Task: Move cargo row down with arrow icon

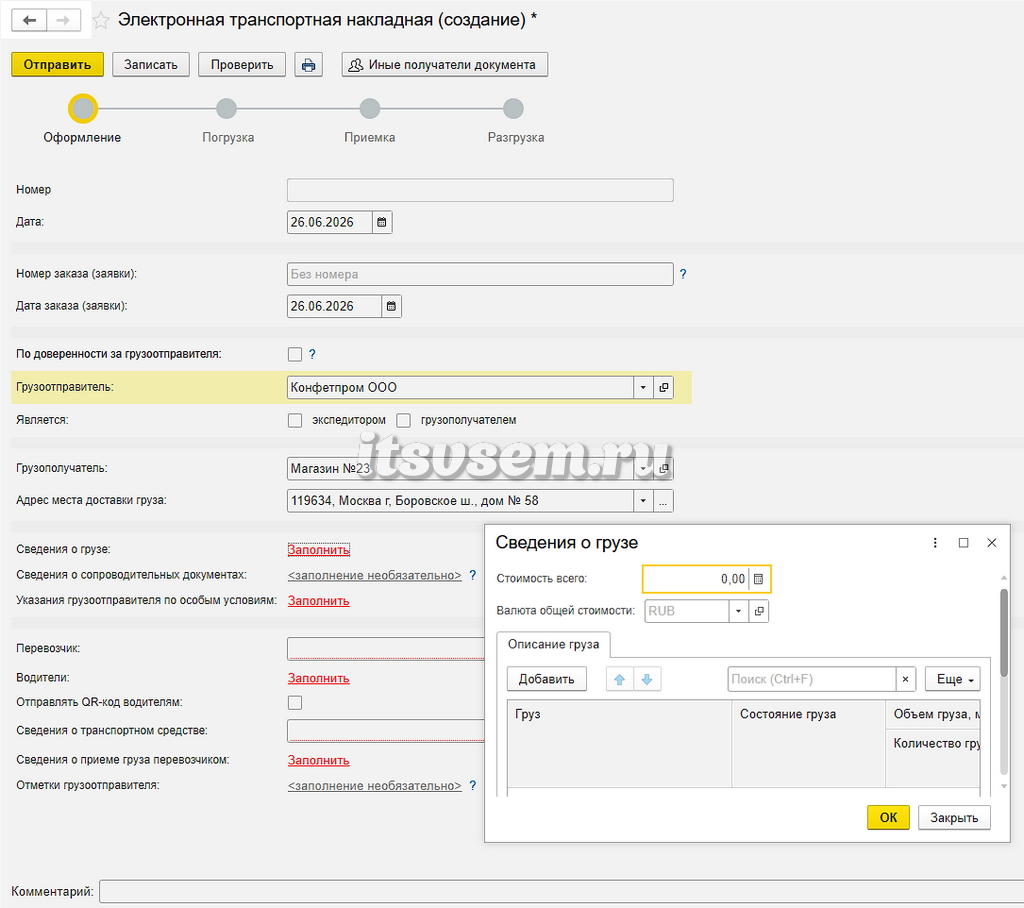Action: 647,679
